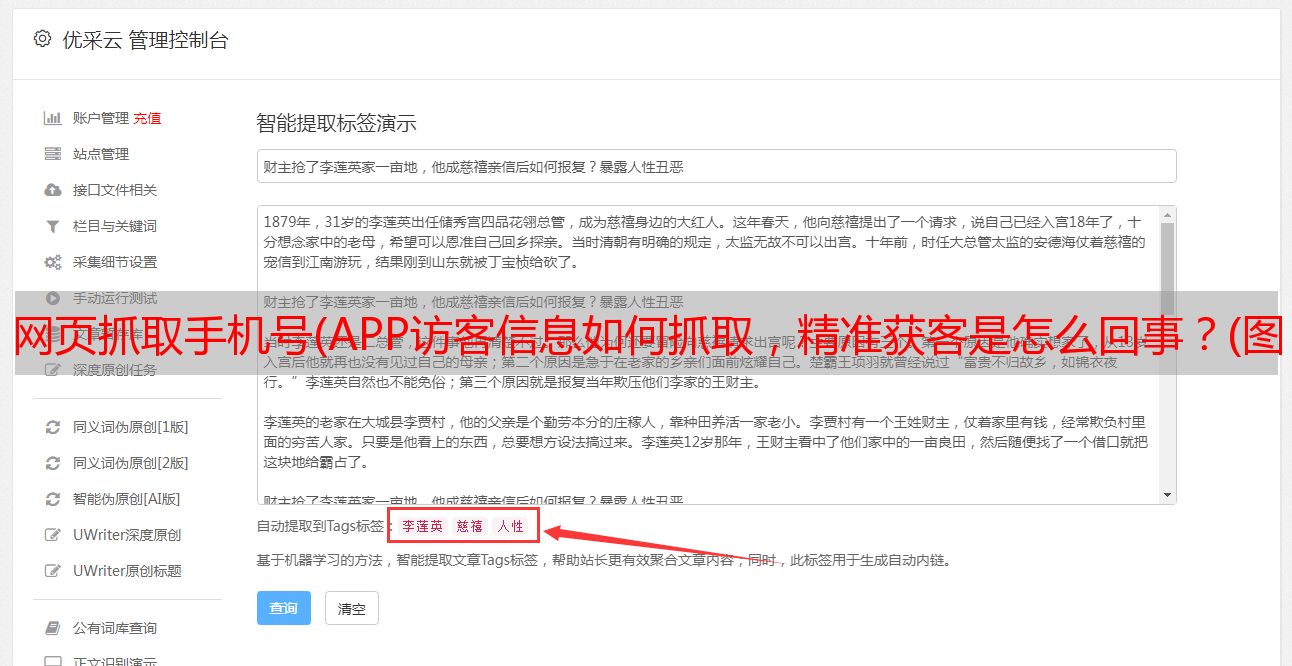Click the cloud upload icon for 接口文件相关
1292x666 pixels.
(x=53, y=190)
